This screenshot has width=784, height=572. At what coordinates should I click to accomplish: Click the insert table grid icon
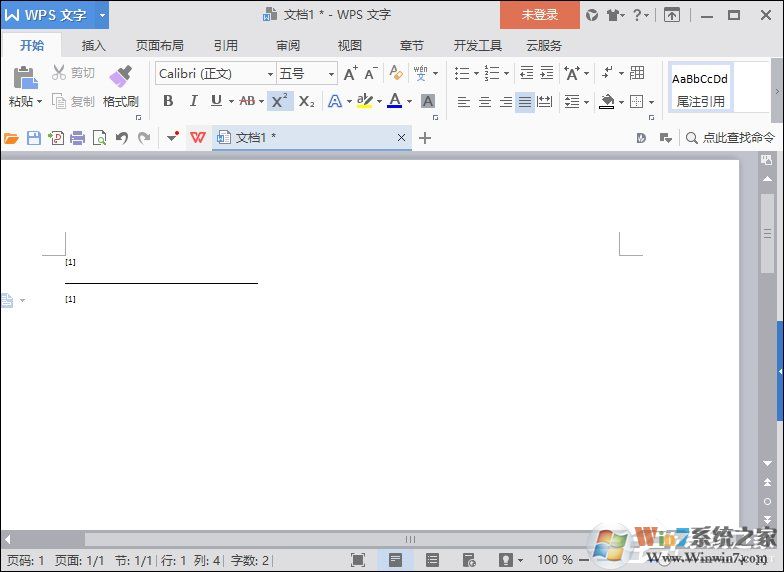[x=636, y=73]
